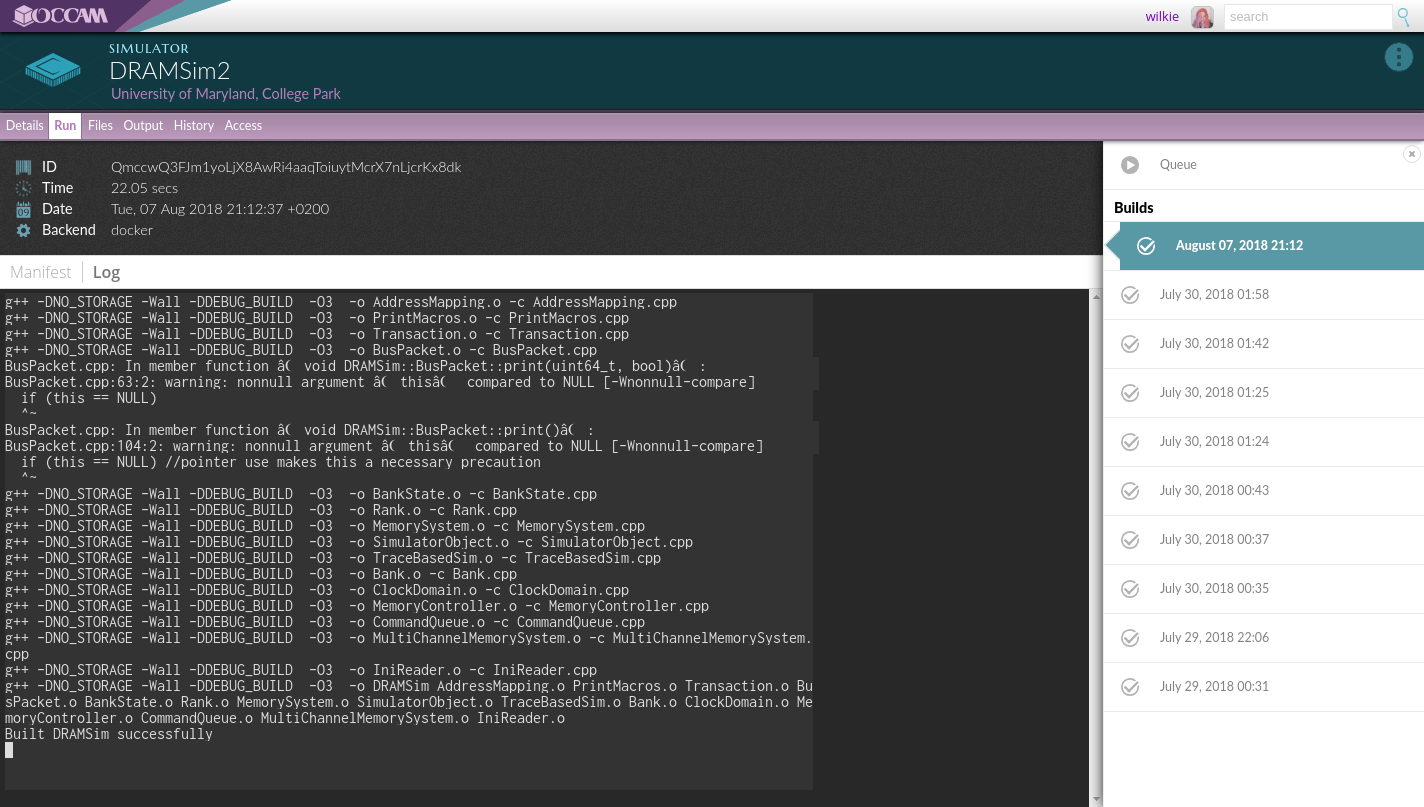
Task: Open the July 30, 2018 01:42 build
Action: 1264,344
